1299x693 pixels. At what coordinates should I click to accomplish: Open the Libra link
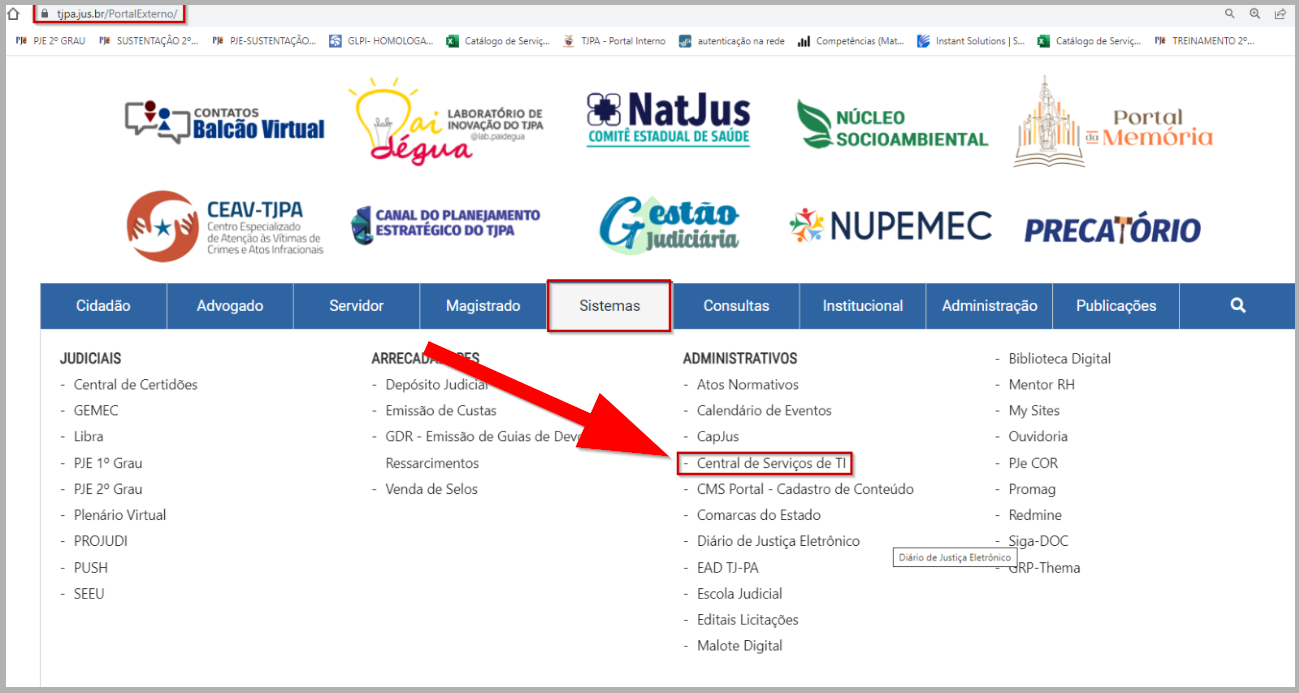coord(88,437)
